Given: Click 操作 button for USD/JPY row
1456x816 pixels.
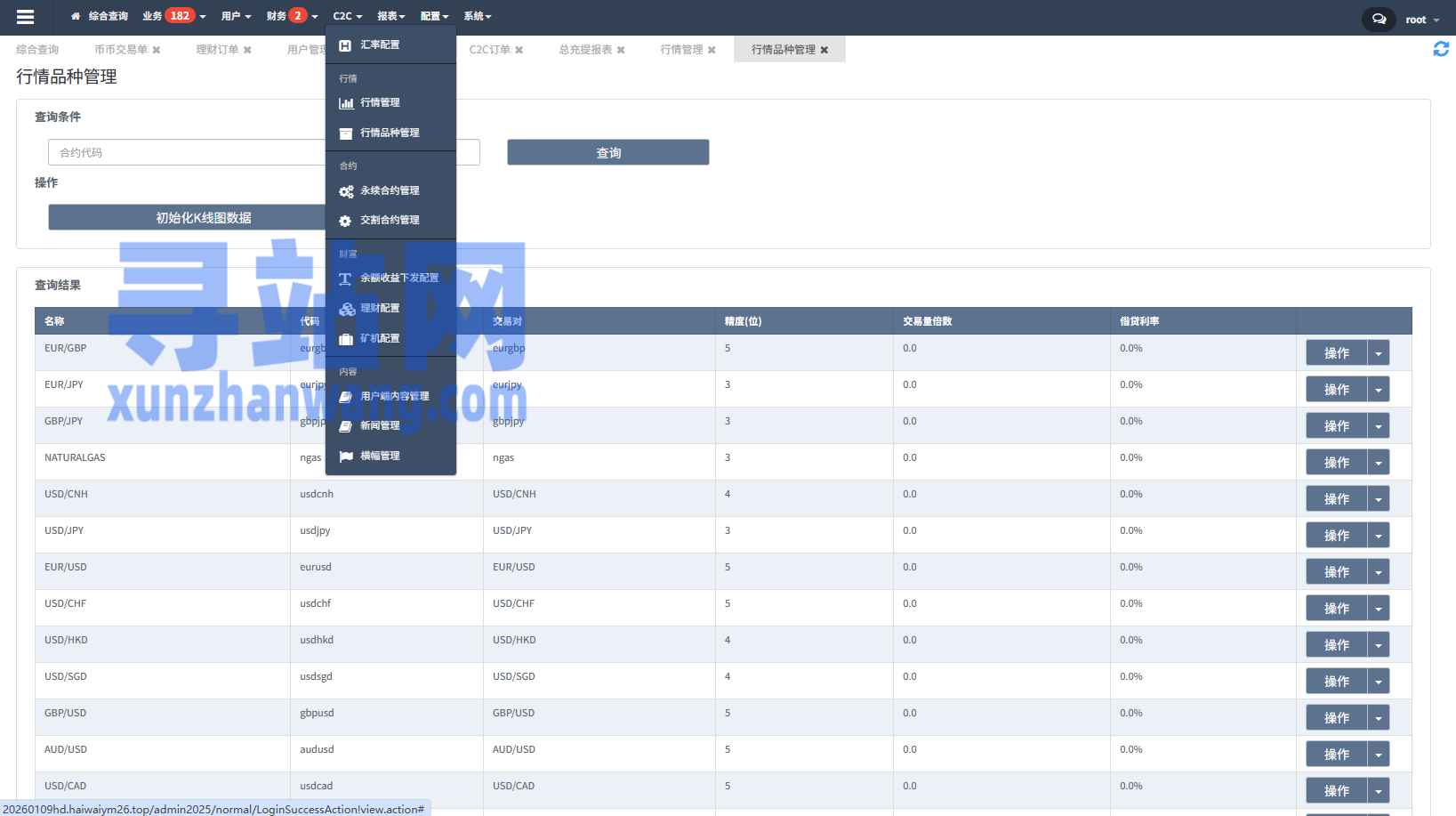Looking at the screenshot, I should pos(1336,536).
